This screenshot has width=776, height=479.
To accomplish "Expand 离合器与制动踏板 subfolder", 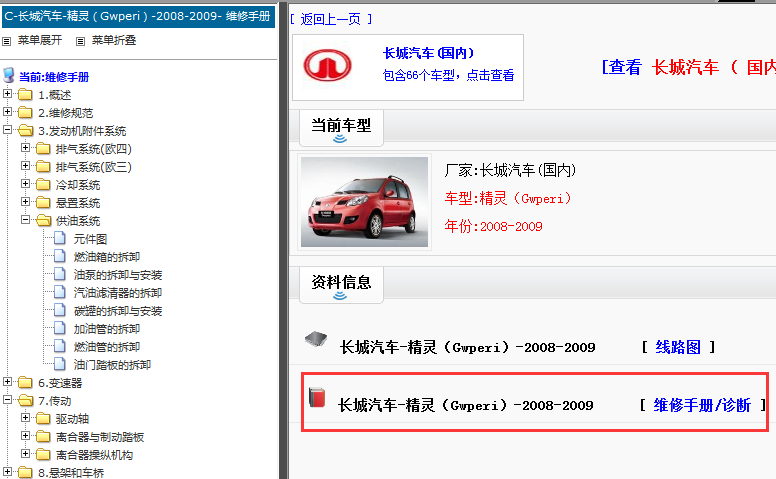I will tap(25, 435).
